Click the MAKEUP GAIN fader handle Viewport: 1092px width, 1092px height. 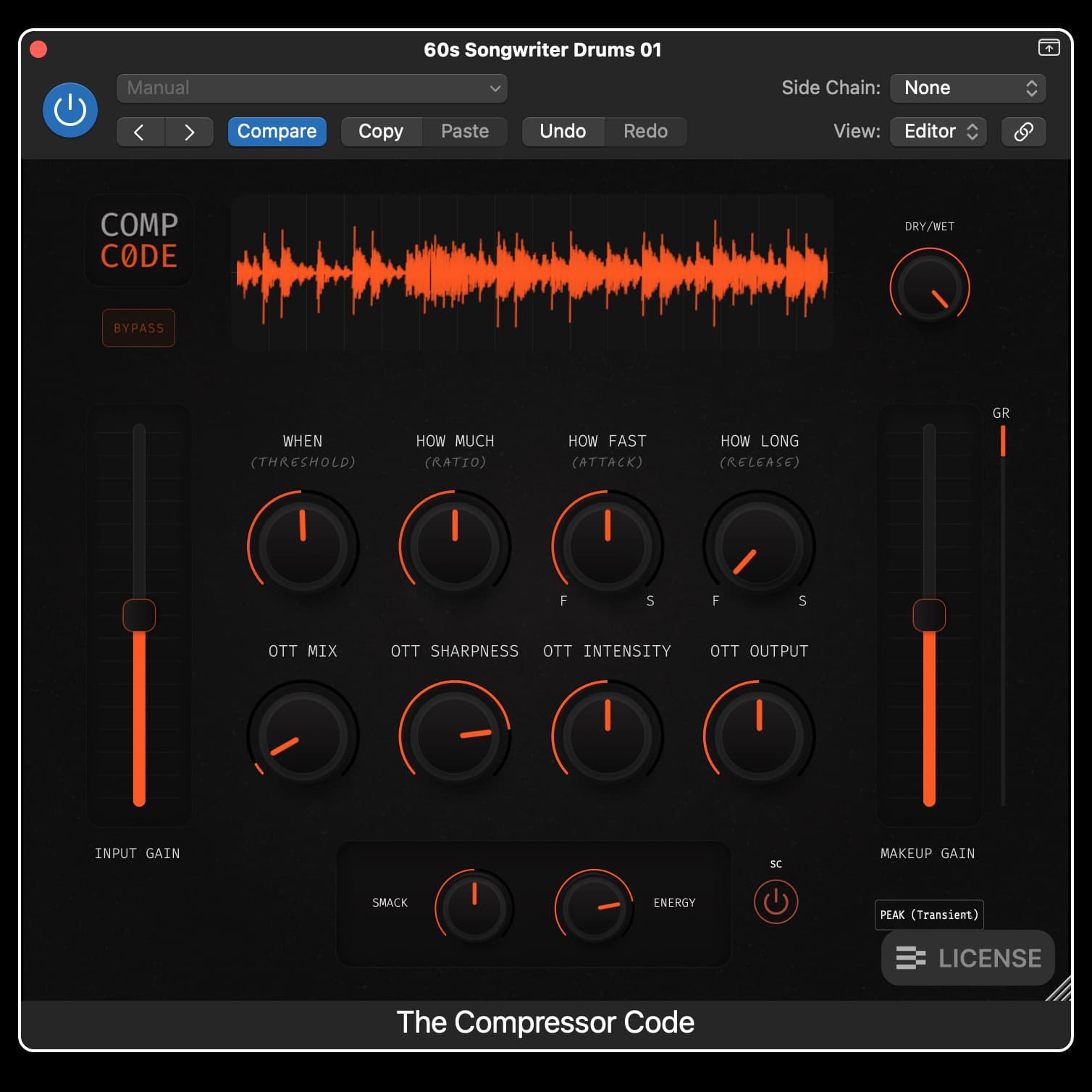coord(929,615)
